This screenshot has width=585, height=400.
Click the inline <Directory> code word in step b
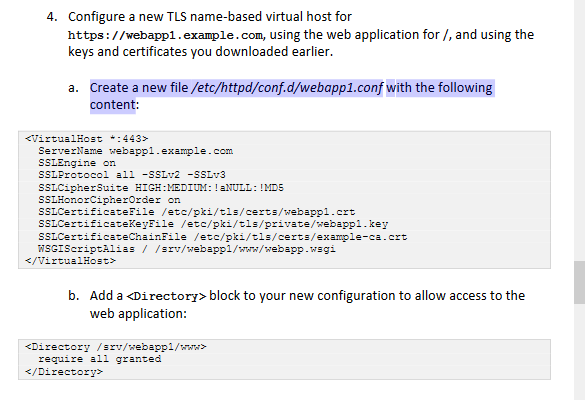click(x=166, y=296)
